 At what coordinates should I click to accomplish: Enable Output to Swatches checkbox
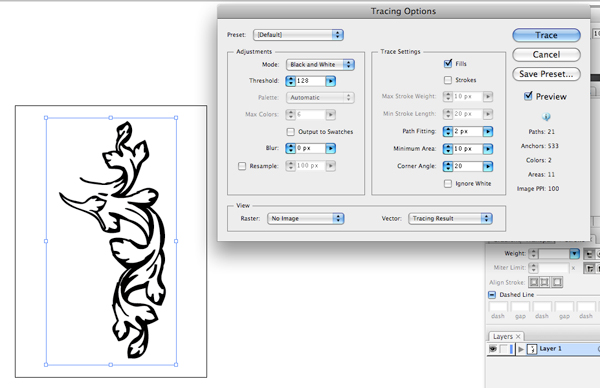click(x=290, y=132)
